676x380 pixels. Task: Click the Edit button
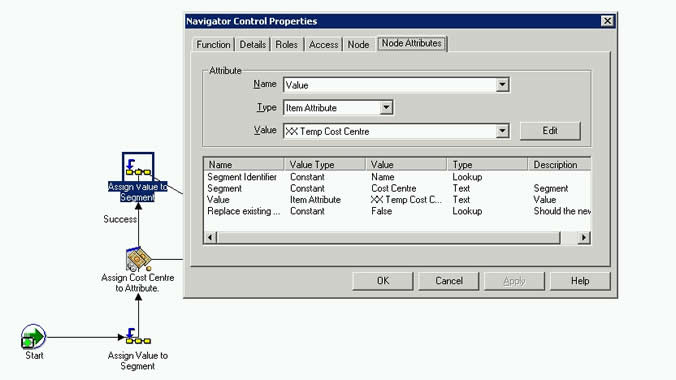coord(550,131)
